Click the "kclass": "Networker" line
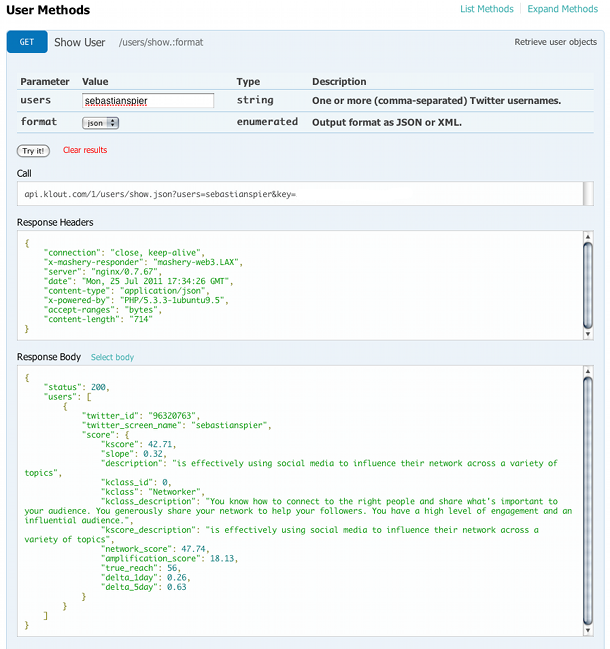Image resolution: width=610 pixels, height=649 pixels. click(x=152, y=492)
